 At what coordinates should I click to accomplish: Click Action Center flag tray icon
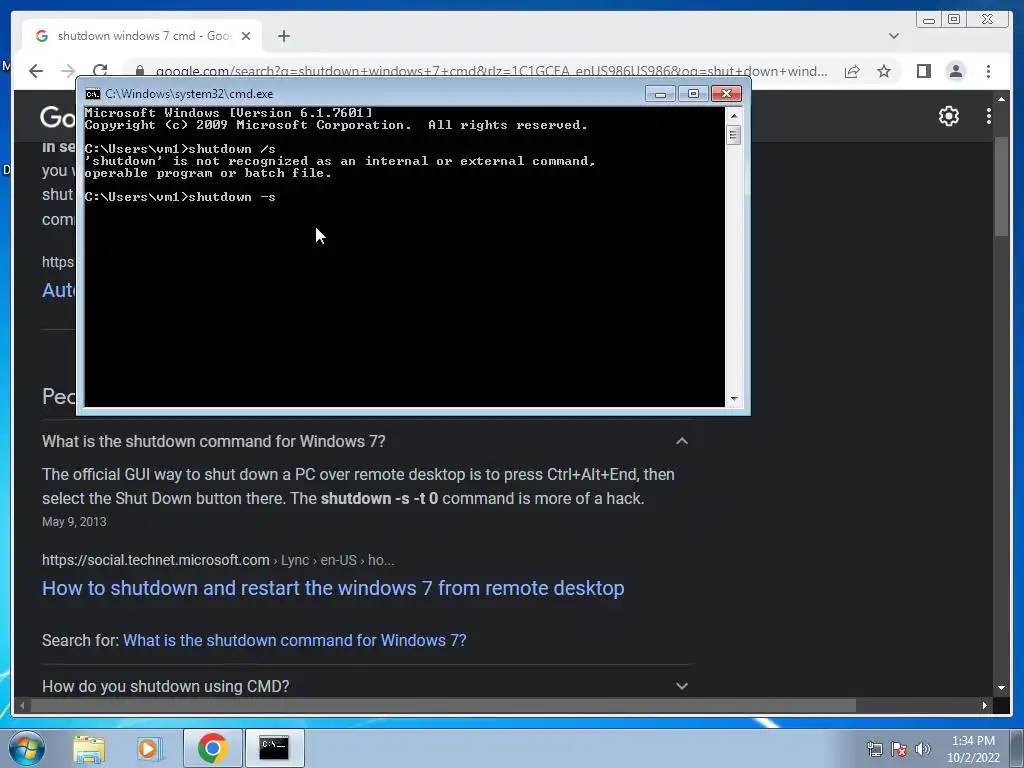(x=899, y=750)
